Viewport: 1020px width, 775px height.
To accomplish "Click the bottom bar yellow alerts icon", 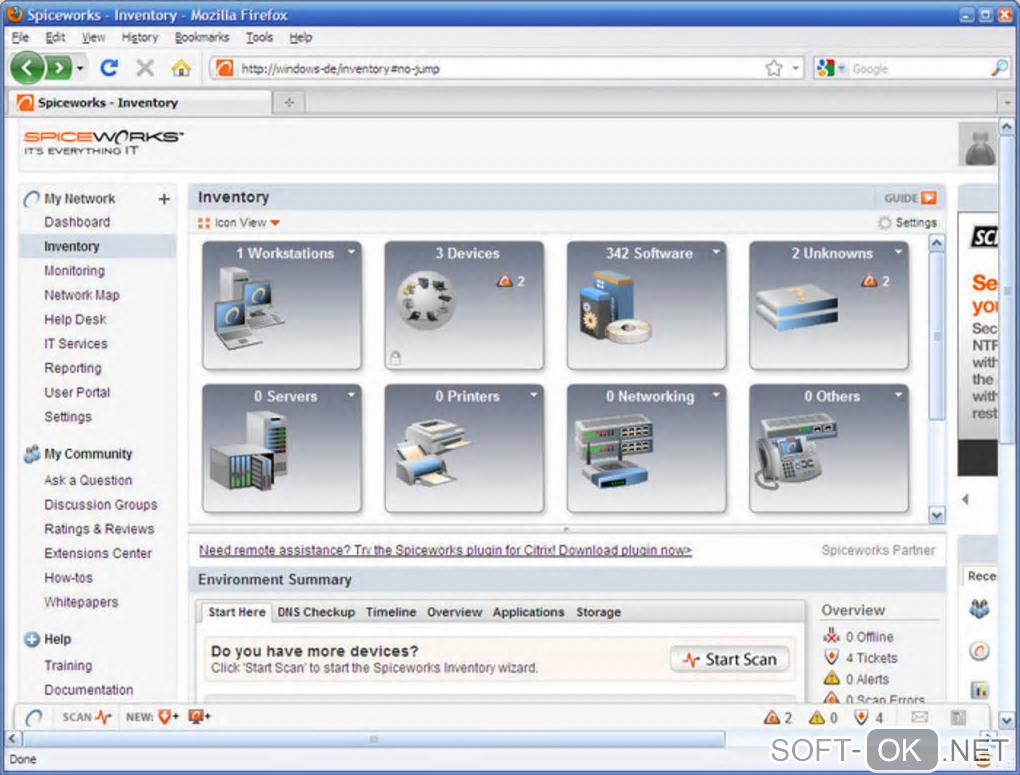I will (816, 718).
